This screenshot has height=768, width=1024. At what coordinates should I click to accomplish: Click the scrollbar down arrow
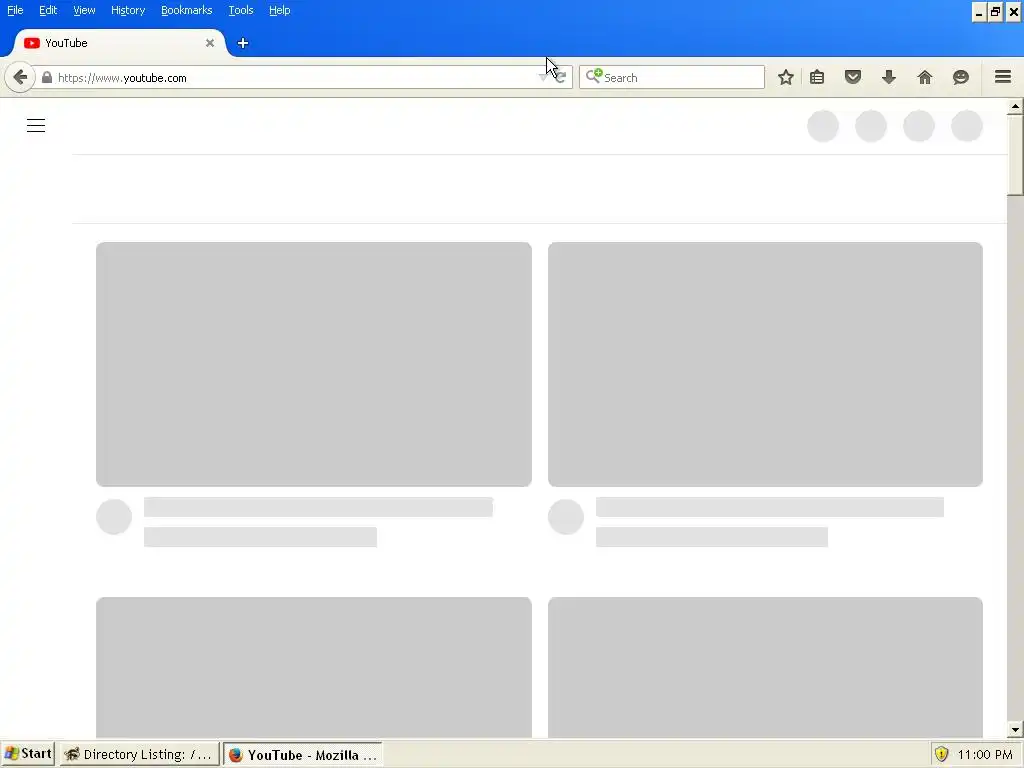[1015, 729]
